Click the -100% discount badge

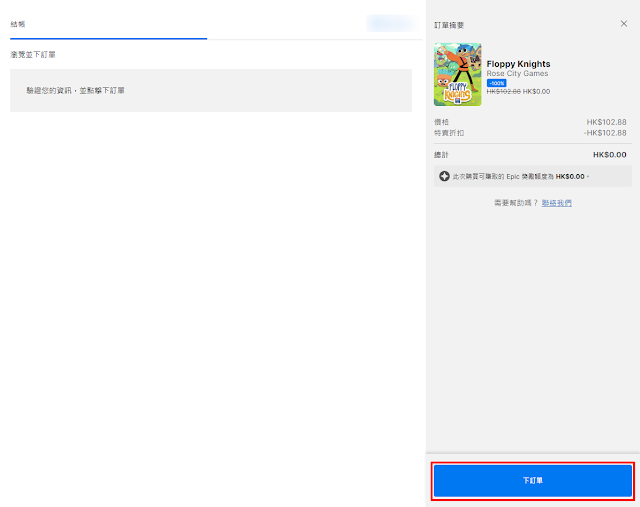point(496,83)
